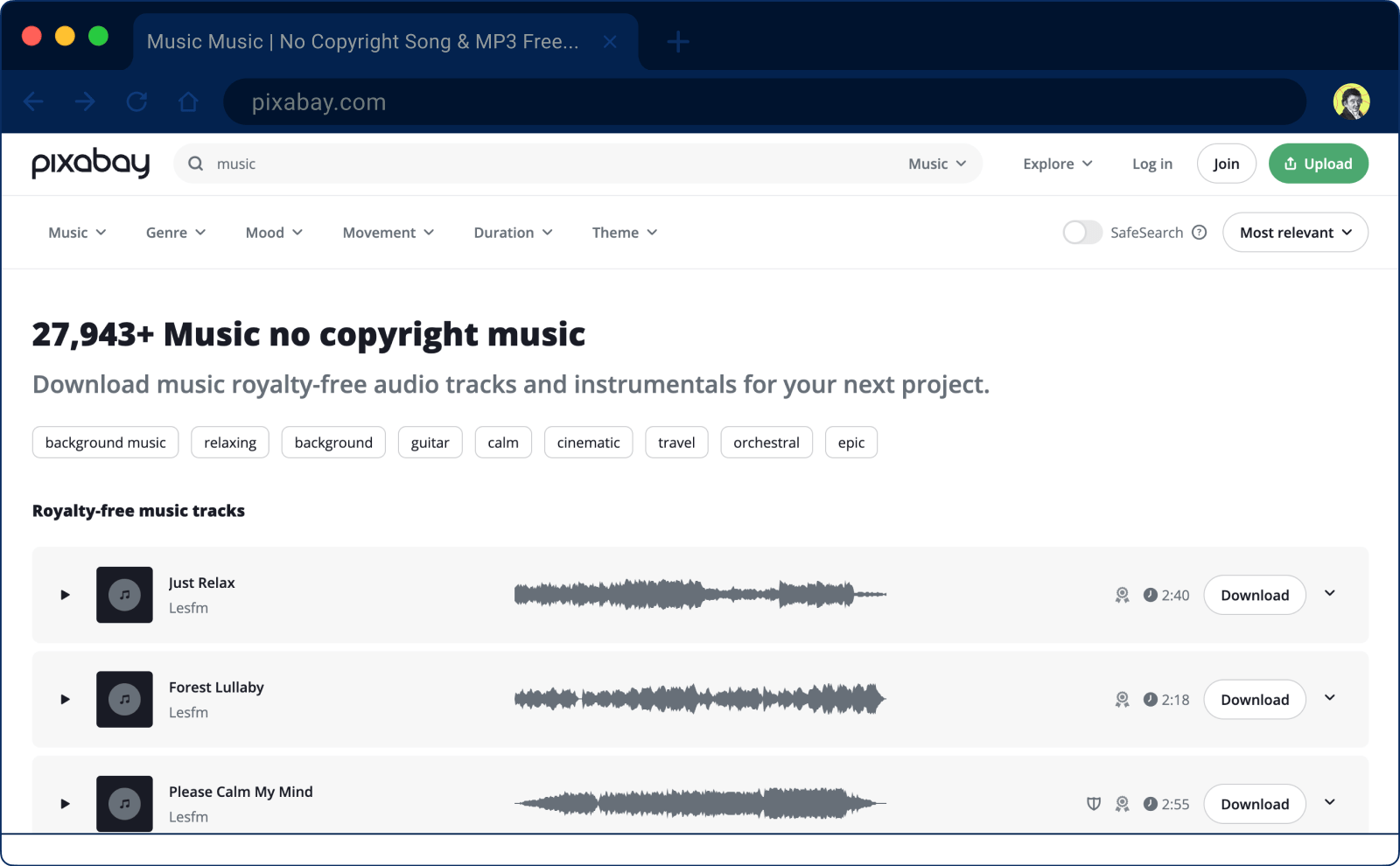Click the browser reload icon
The height and width of the screenshot is (866, 1400).
[136, 101]
